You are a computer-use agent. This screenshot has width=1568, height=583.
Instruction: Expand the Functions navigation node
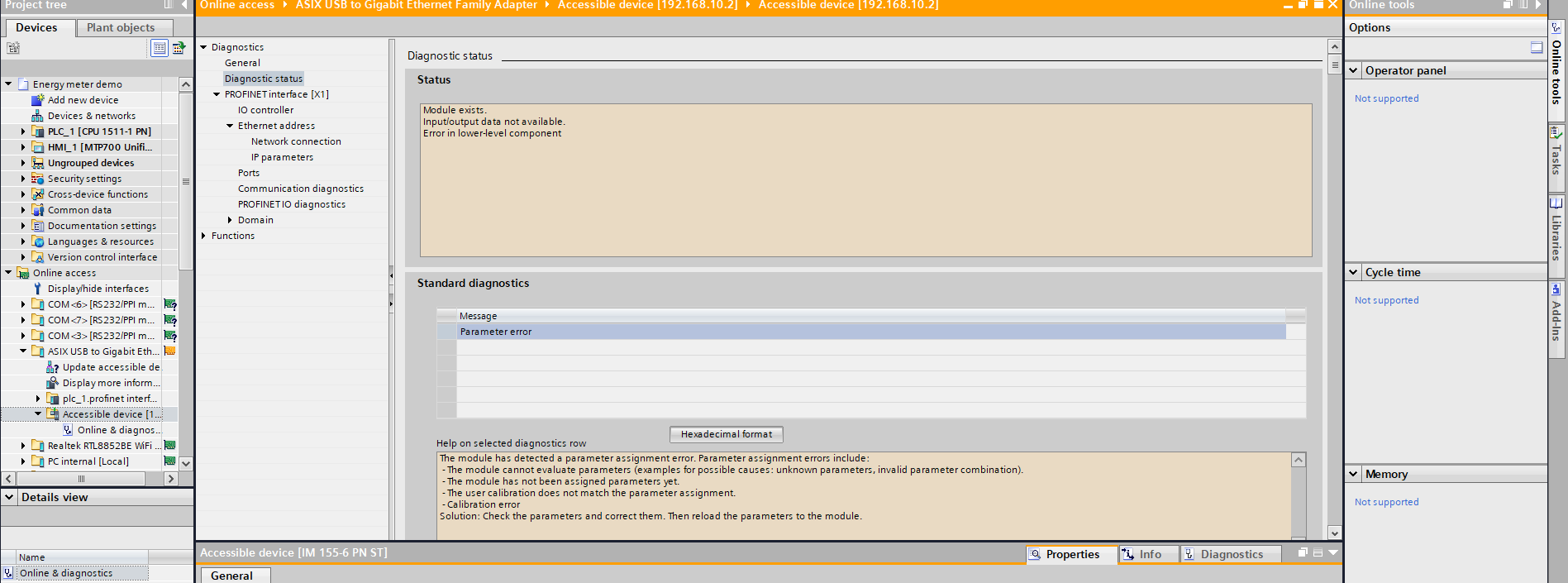[x=203, y=236]
